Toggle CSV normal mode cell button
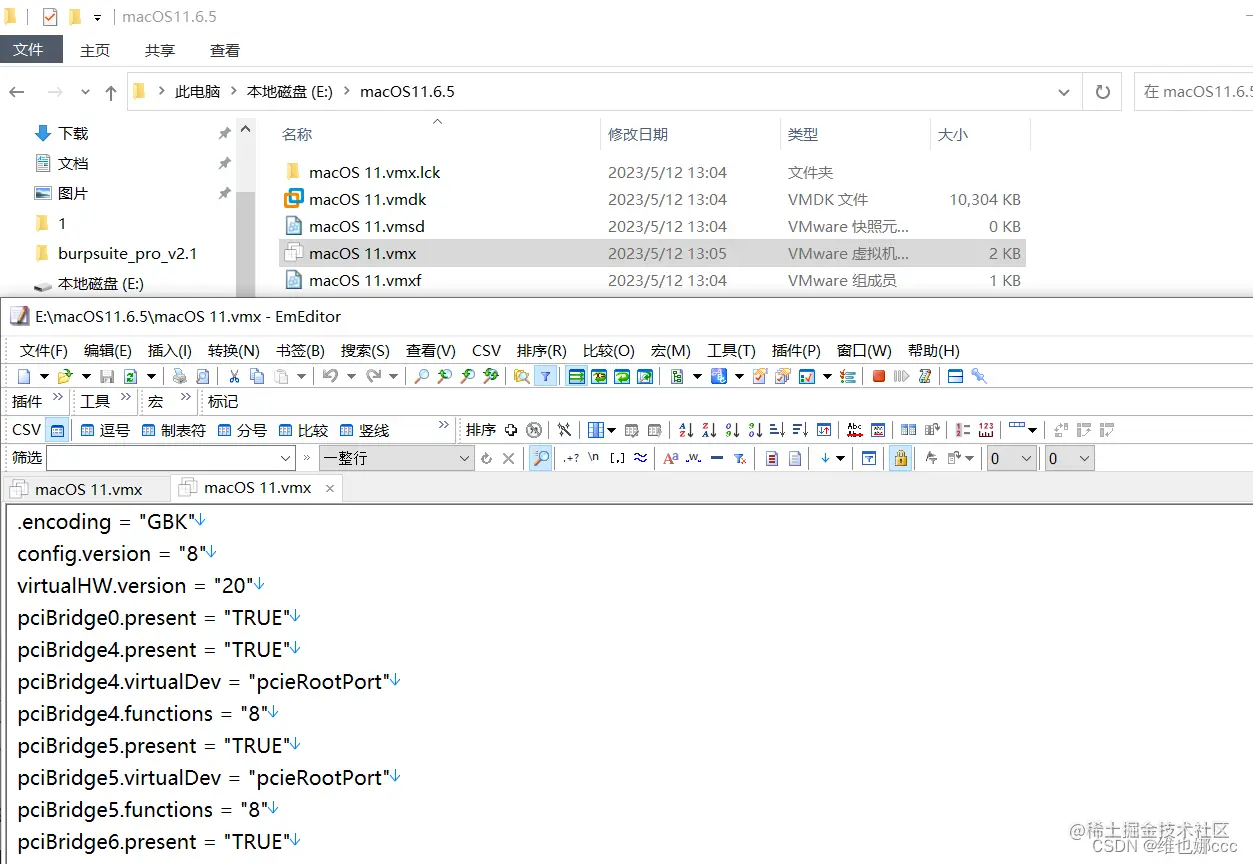The image size is (1253, 864). point(58,430)
